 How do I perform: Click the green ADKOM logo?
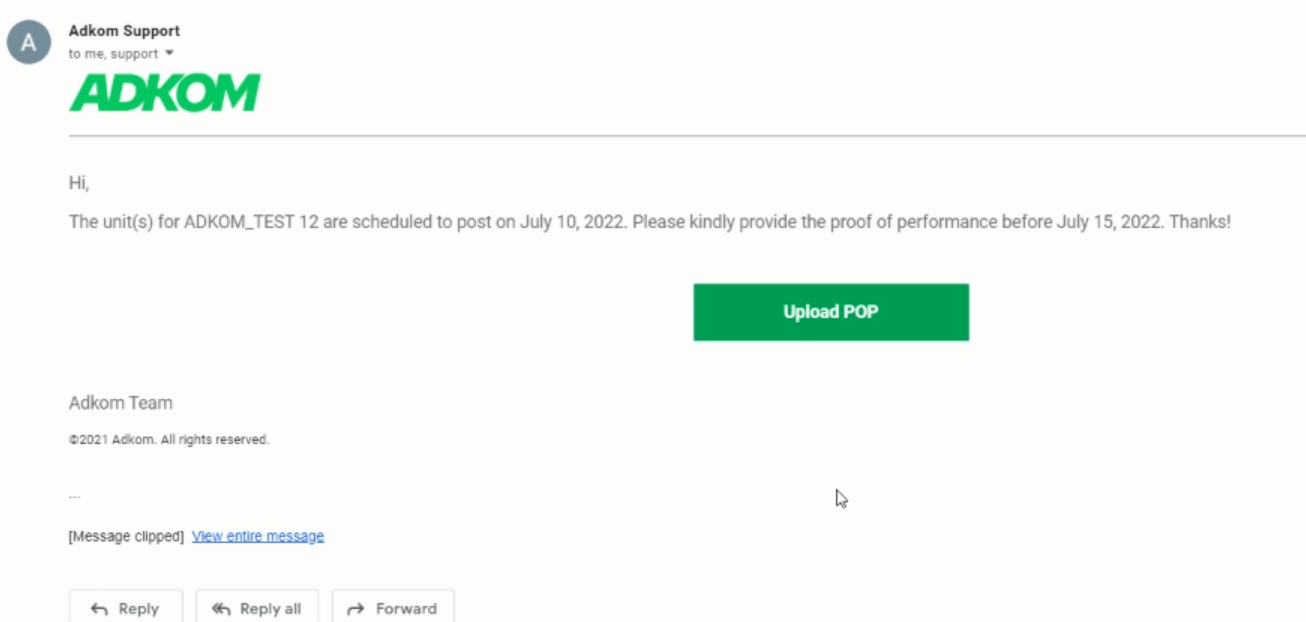(164, 92)
